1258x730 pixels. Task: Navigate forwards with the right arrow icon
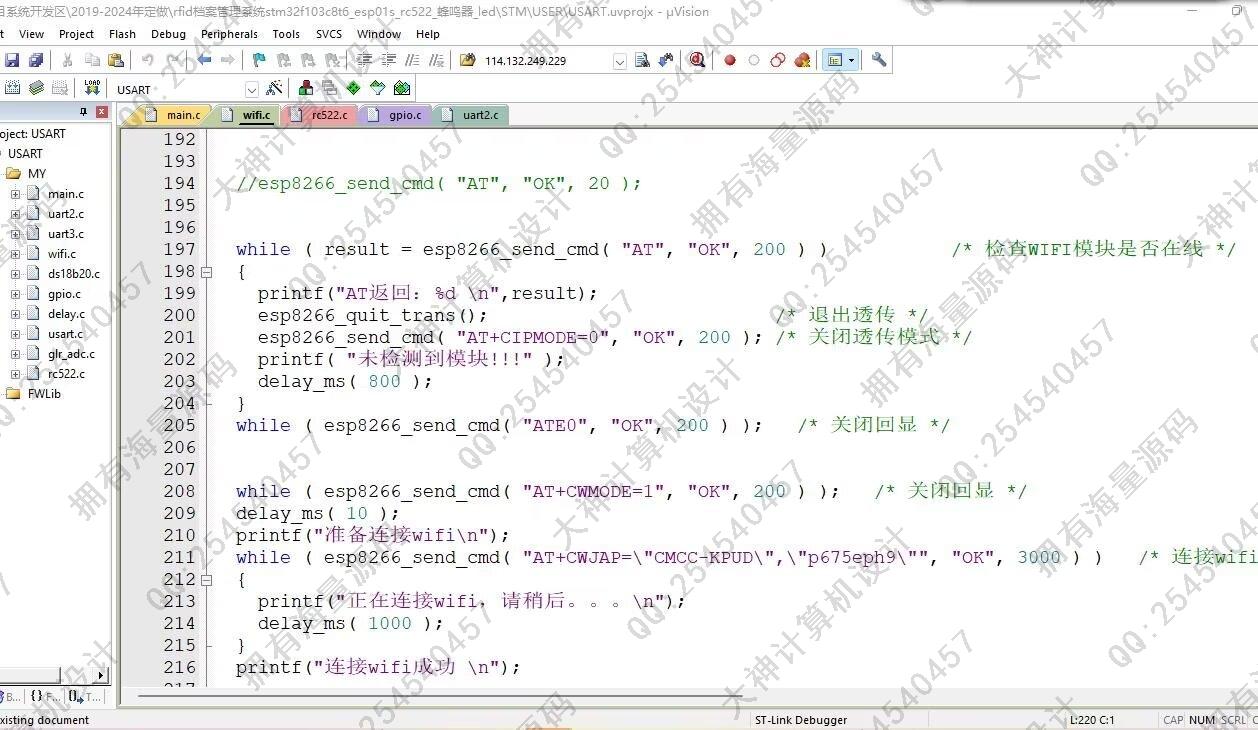click(x=228, y=60)
